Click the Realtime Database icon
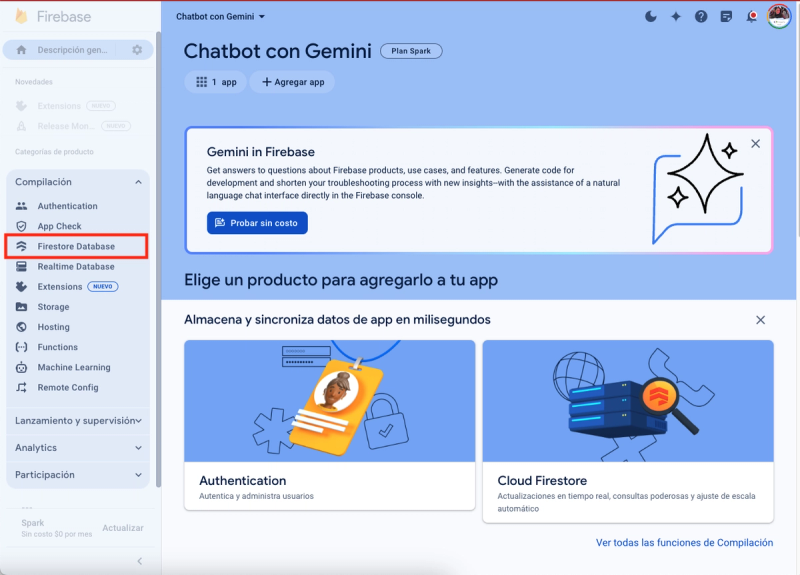This screenshot has height=575, width=800. coord(21,266)
